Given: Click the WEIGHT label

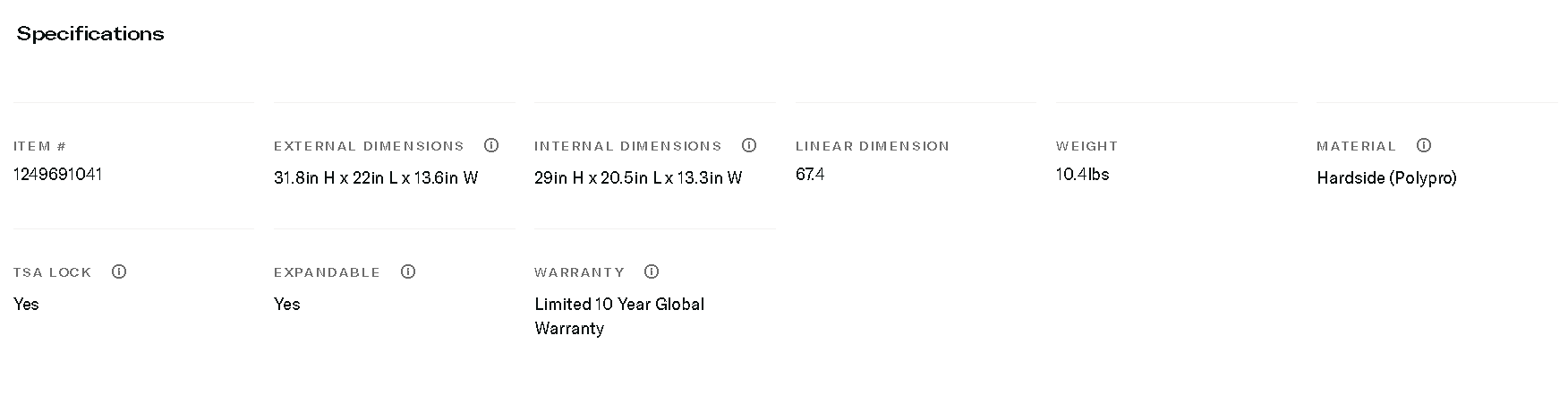Looking at the screenshot, I should (x=1087, y=146).
